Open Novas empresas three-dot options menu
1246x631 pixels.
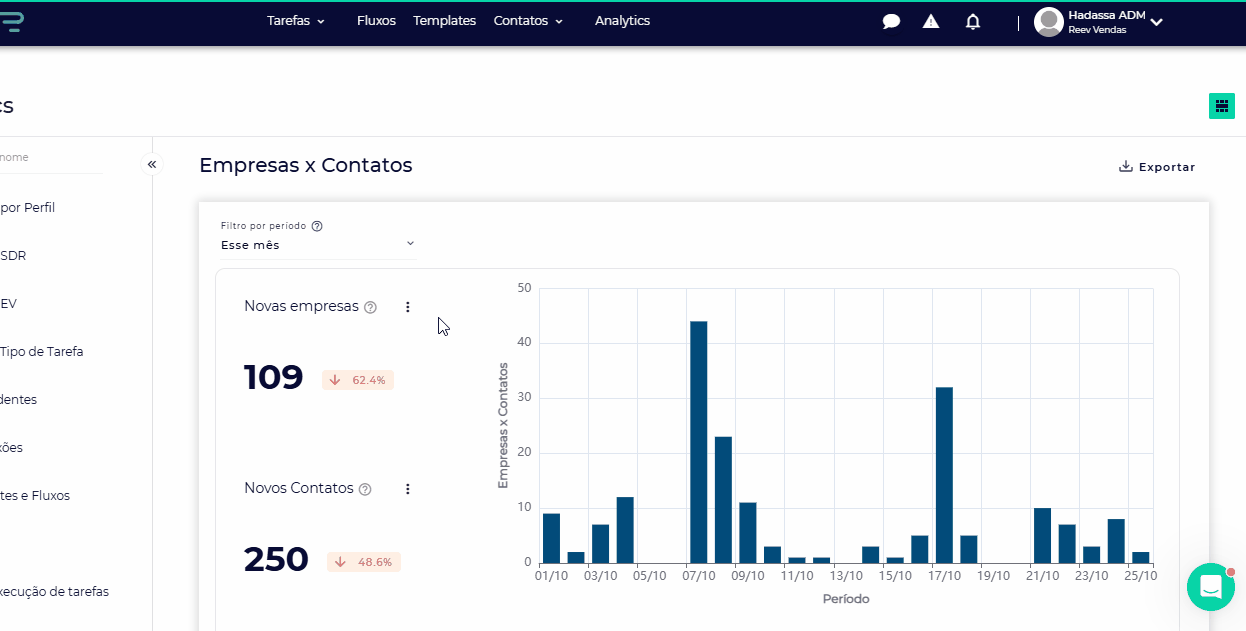click(x=407, y=307)
